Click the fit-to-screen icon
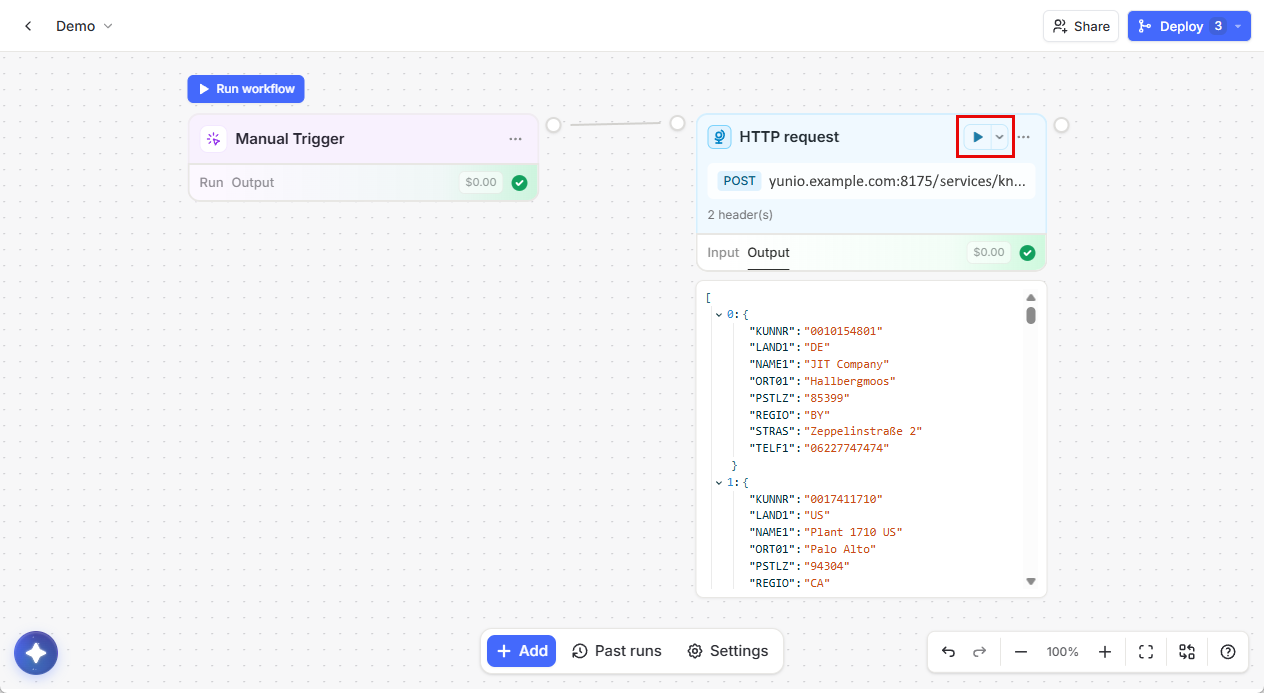1264x693 pixels. [x=1146, y=652]
